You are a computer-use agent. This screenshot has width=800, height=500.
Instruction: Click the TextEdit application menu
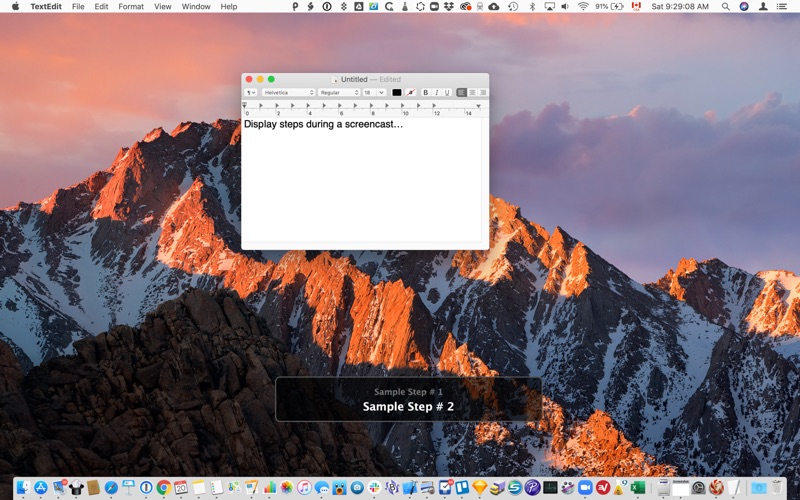click(46, 6)
